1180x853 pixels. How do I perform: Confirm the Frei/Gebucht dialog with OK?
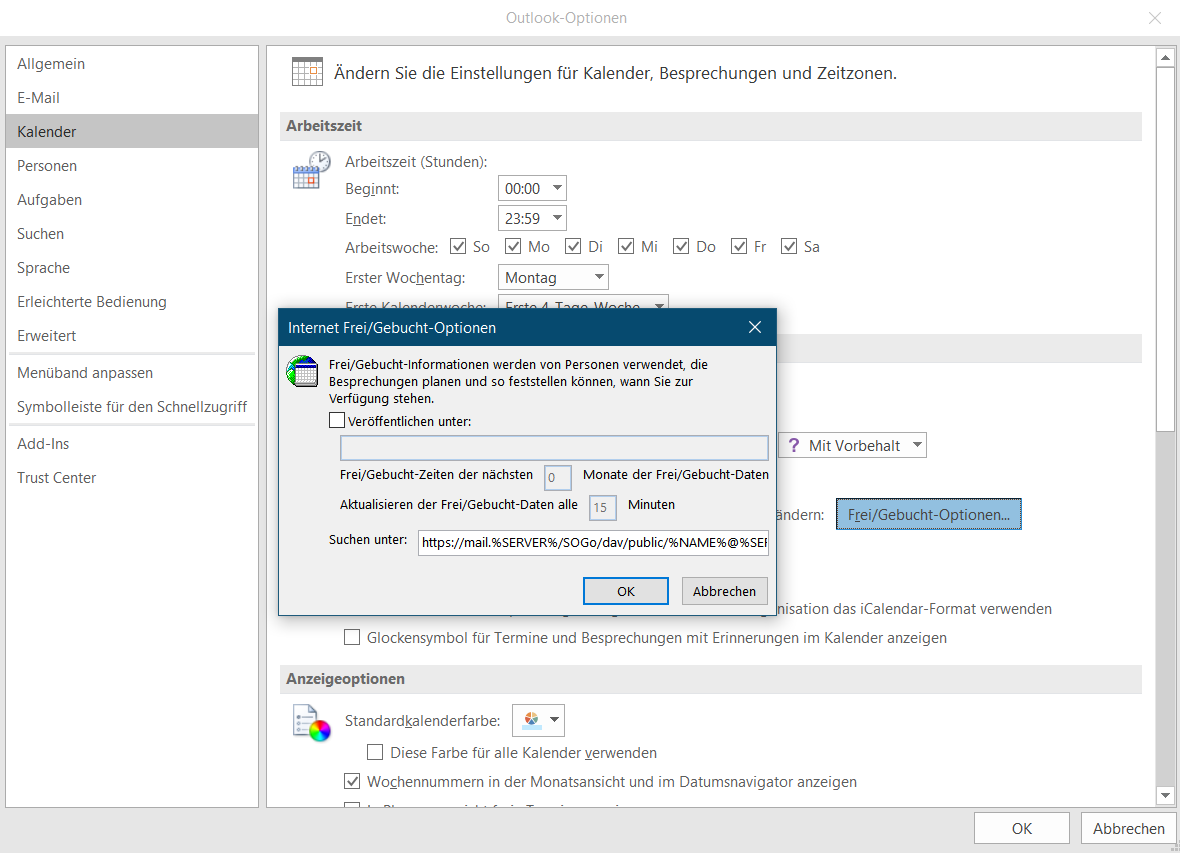click(625, 591)
